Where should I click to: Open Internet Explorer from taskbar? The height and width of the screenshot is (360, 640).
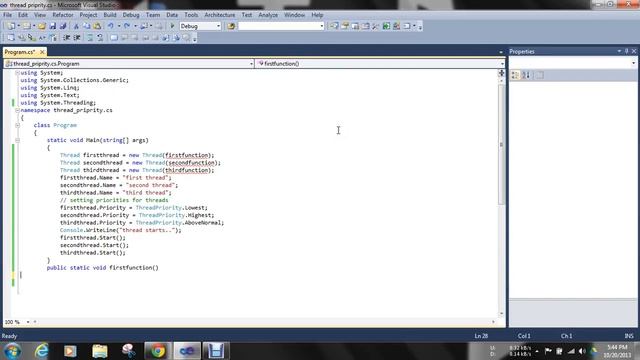click(x=41, y=351)
